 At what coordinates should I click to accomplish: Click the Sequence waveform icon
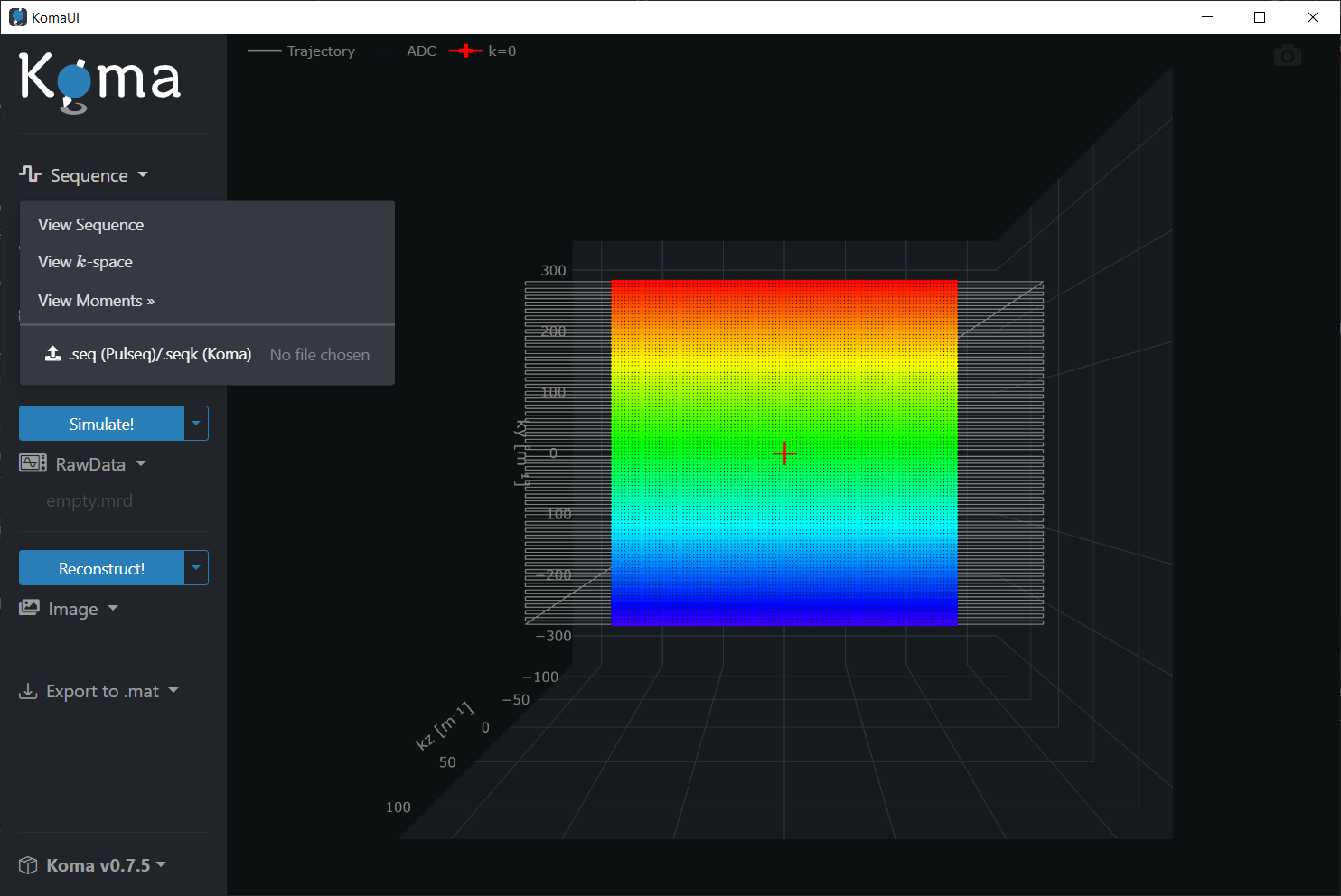[30, 174]
